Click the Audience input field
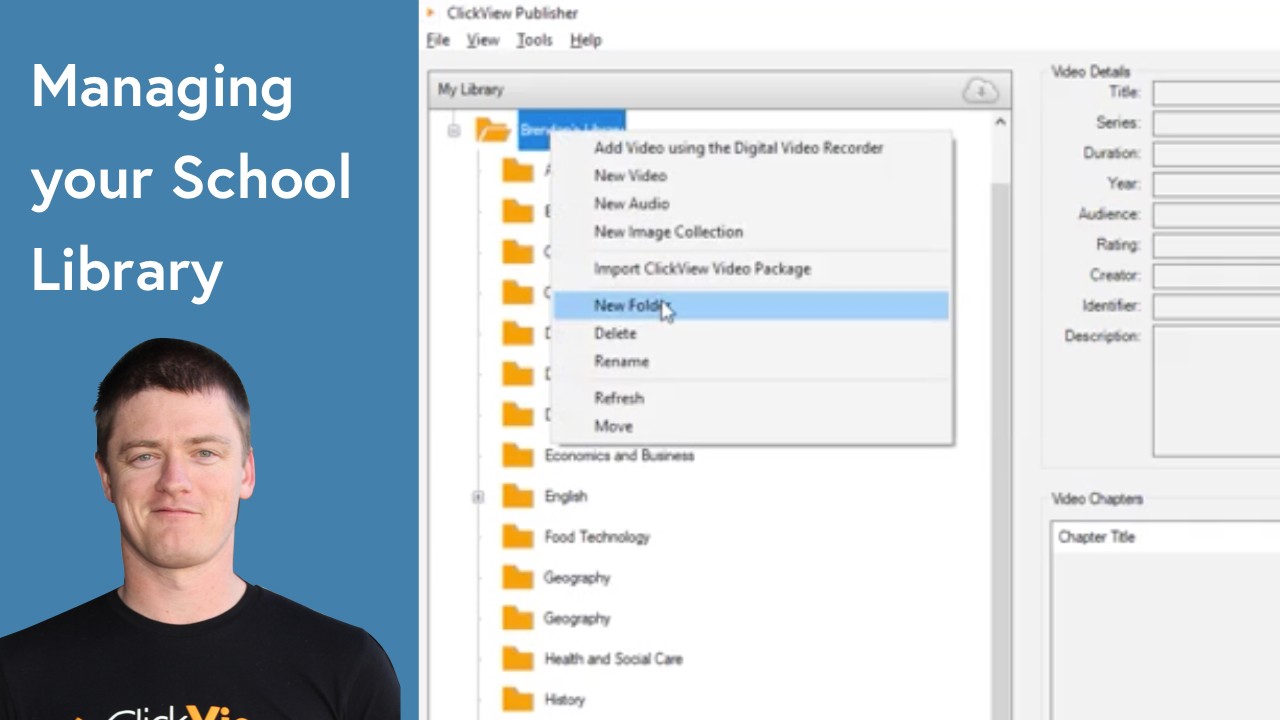This screenshot has width=1280, height=720. 1216,215
